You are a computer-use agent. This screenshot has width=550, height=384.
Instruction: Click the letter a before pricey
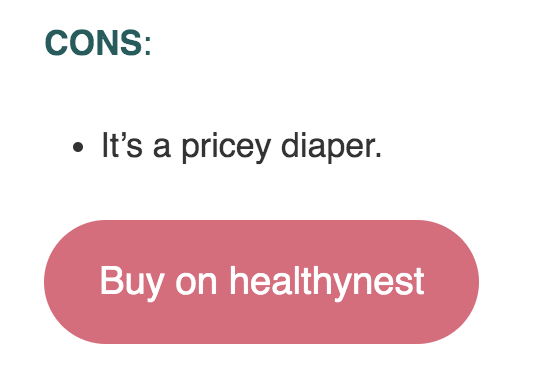tap(162, 148)
